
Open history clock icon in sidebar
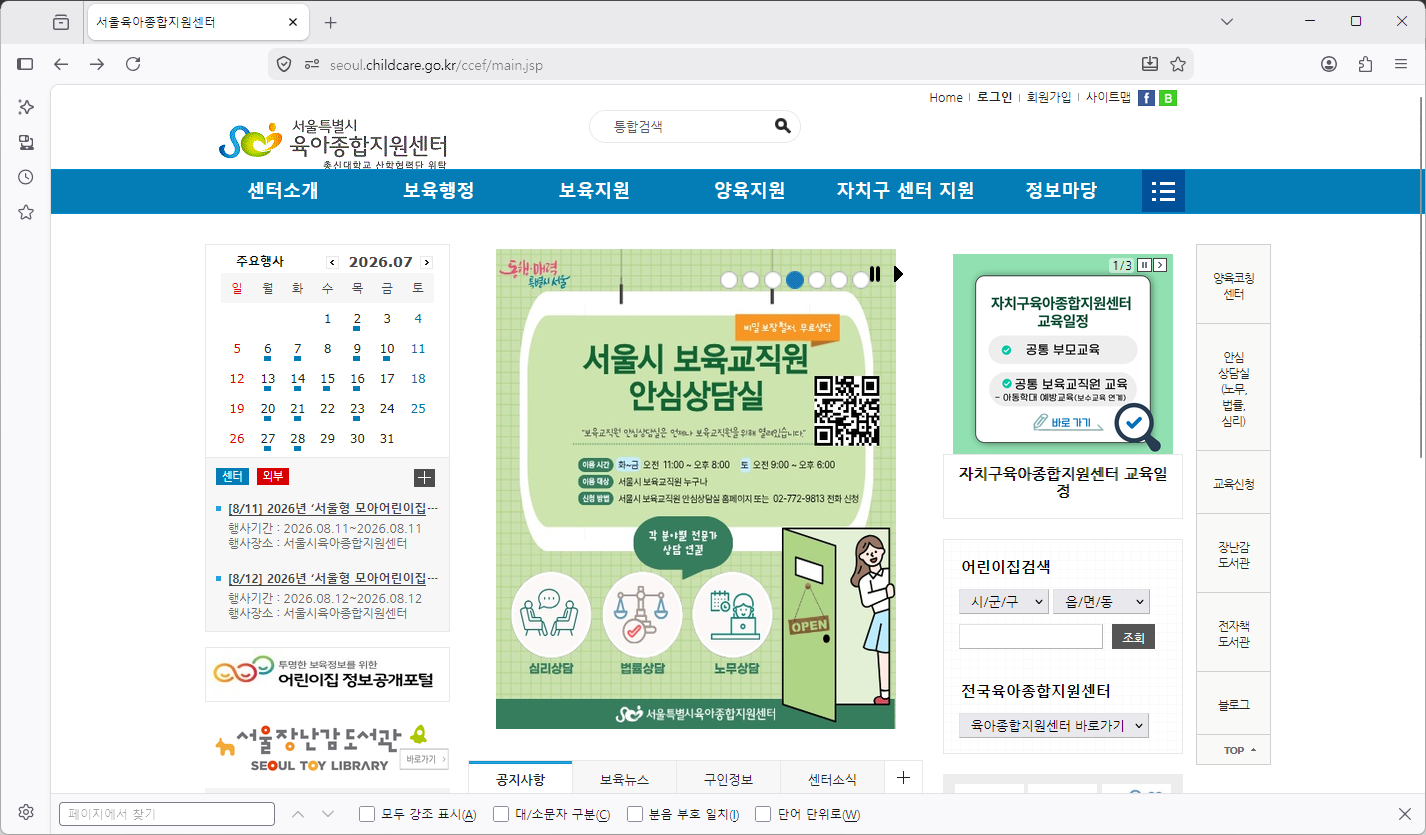[x=26, y=177]
